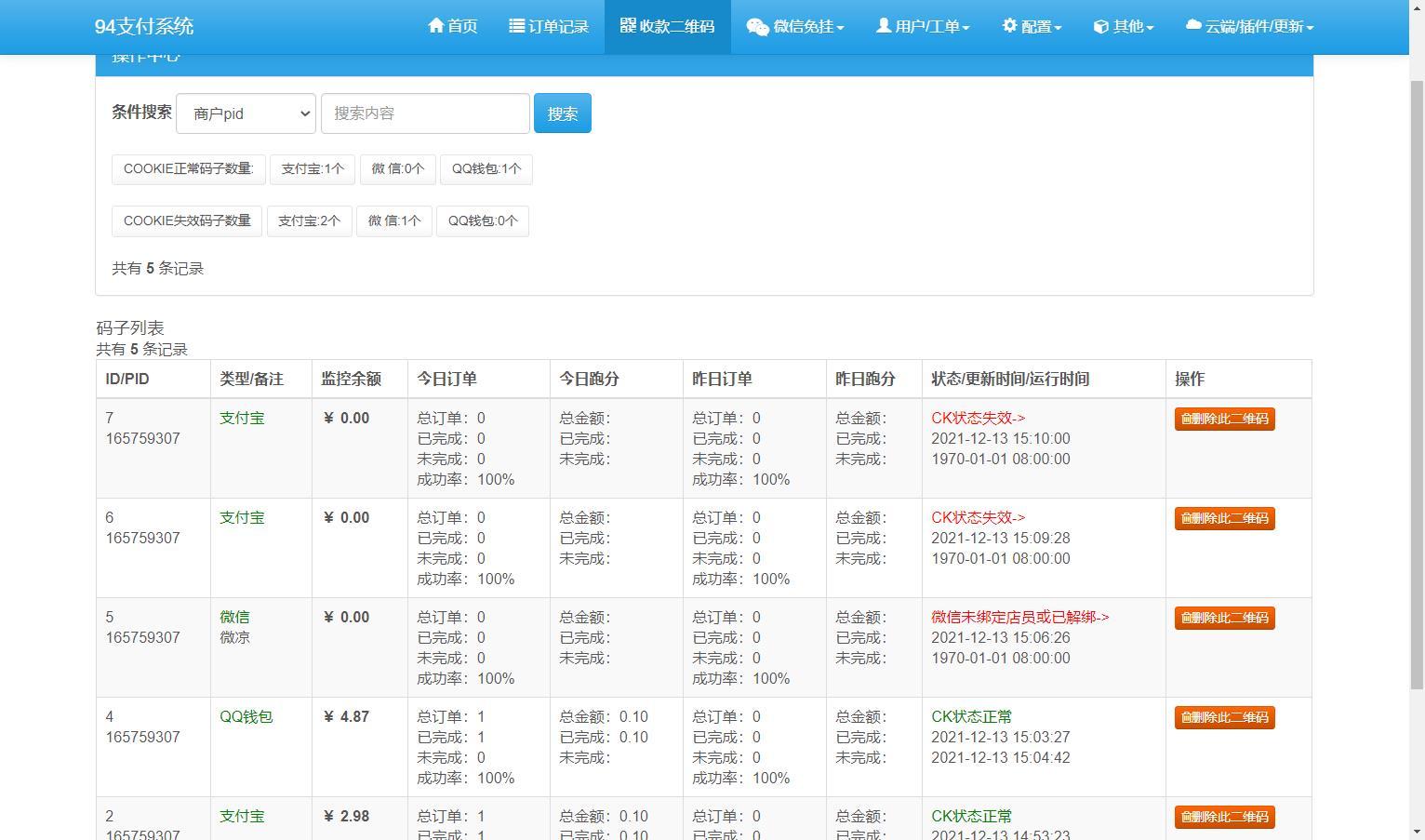Image resolution: width=1425 pixels, height=840 pixels.
Task: Click the 搜索内容 input field
Action: point(425,113)
